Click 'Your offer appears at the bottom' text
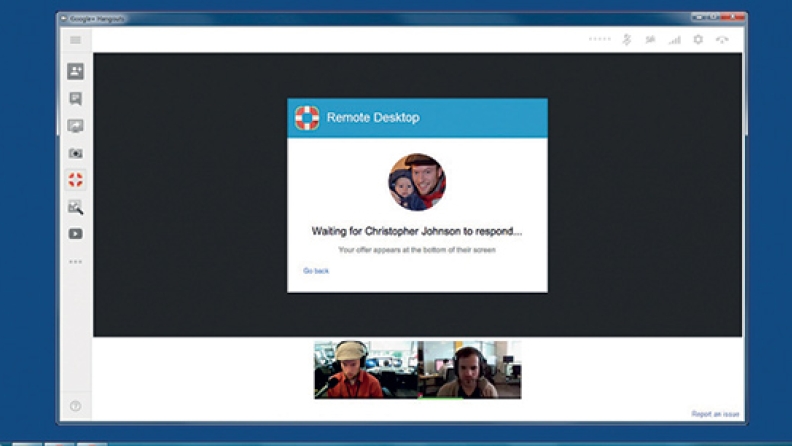This screenshot has height=446, width=792. point(417,250)
